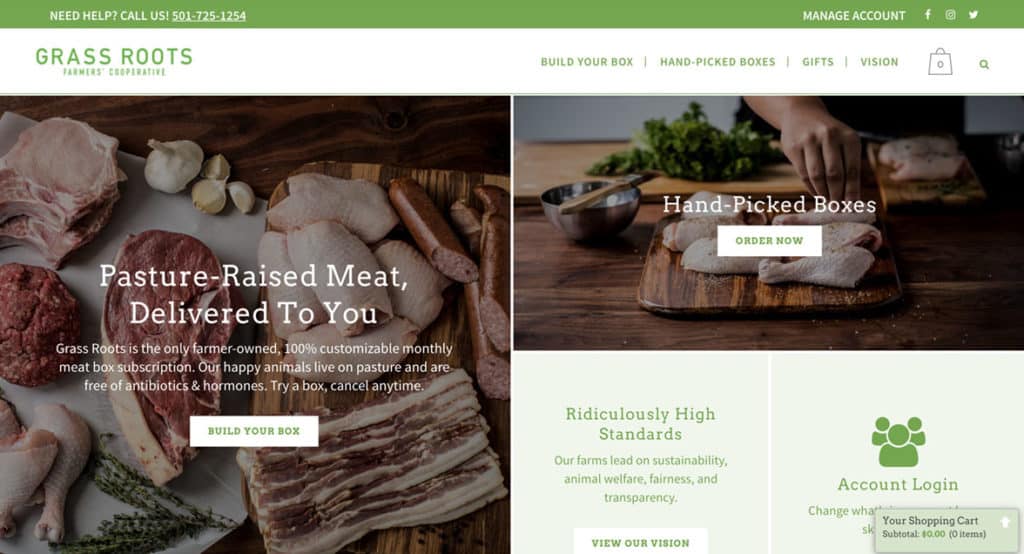Click the Manage Account link
1024x554 pixels.
(854, 15)
